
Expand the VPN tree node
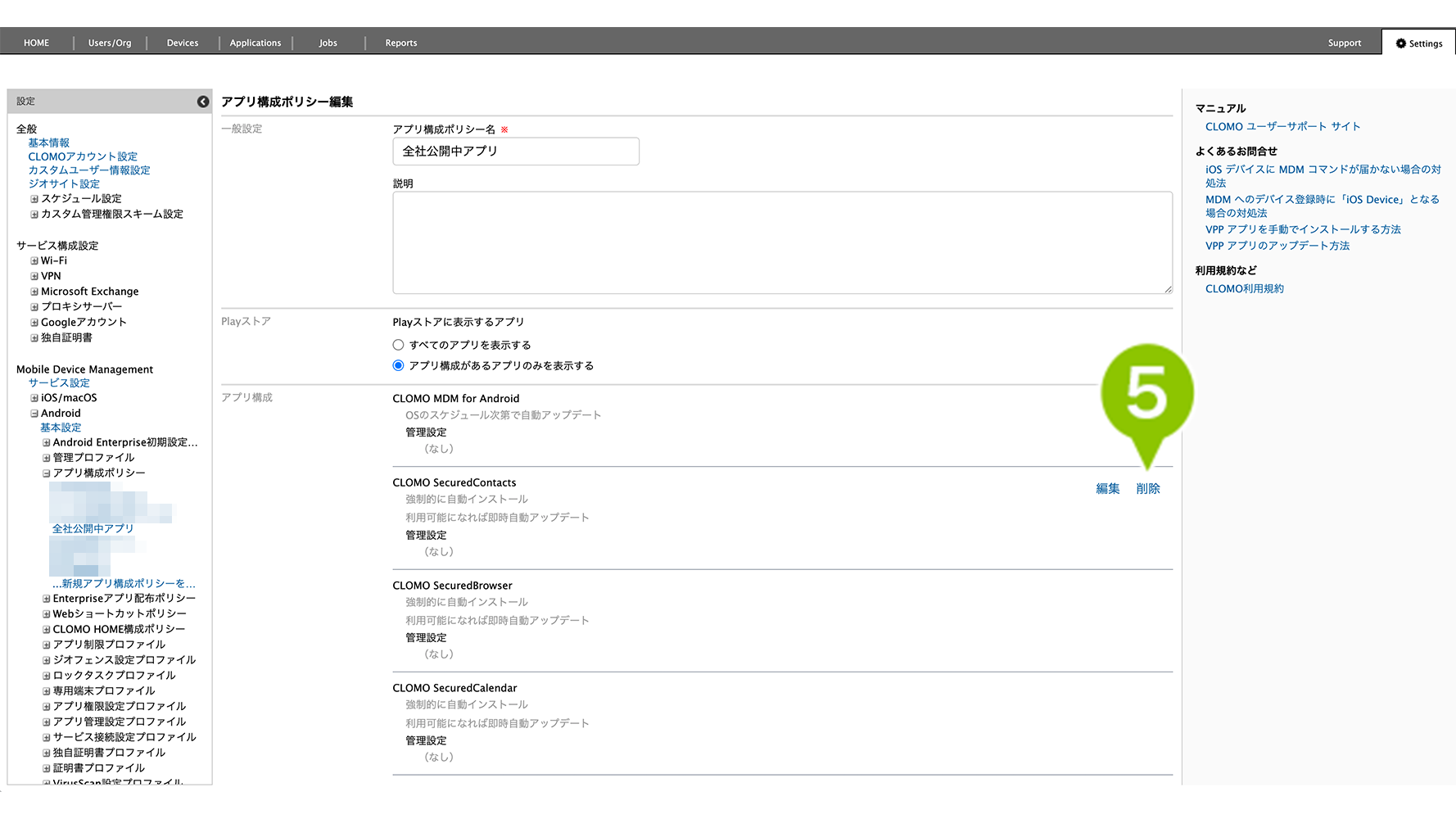(x=34, y=277)
